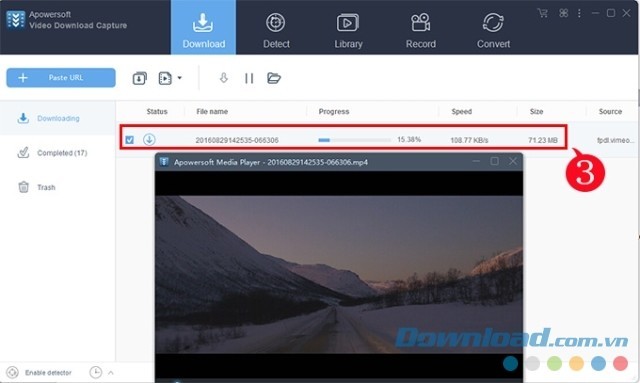Screen dimensions: 640x383
Task: Click the Apowersoft app logo
Action: point(16,20)
